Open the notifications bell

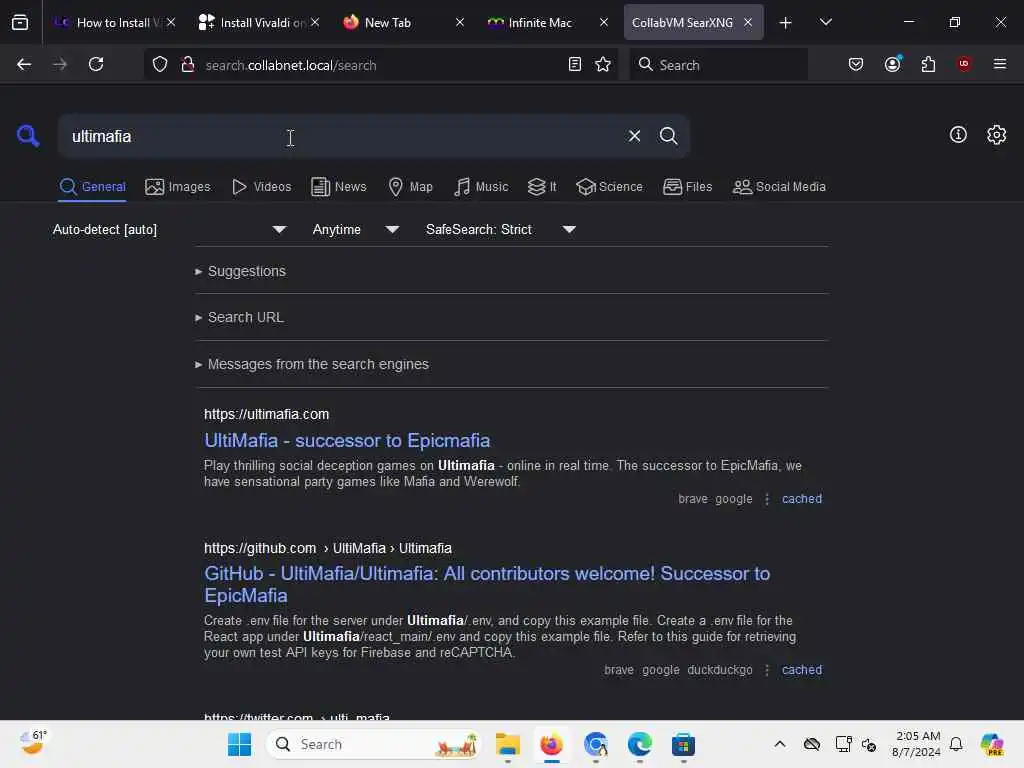coord(955,744)
